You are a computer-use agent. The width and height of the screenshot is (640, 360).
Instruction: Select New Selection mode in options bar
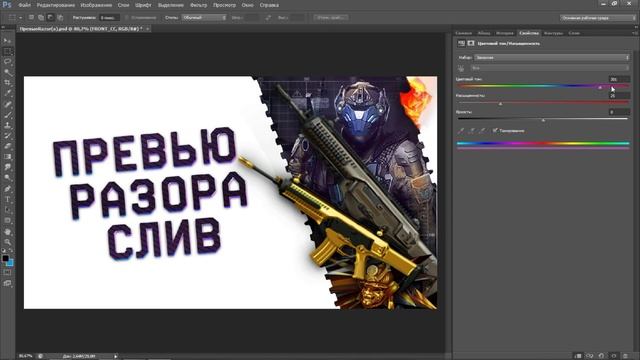point(31,18)
